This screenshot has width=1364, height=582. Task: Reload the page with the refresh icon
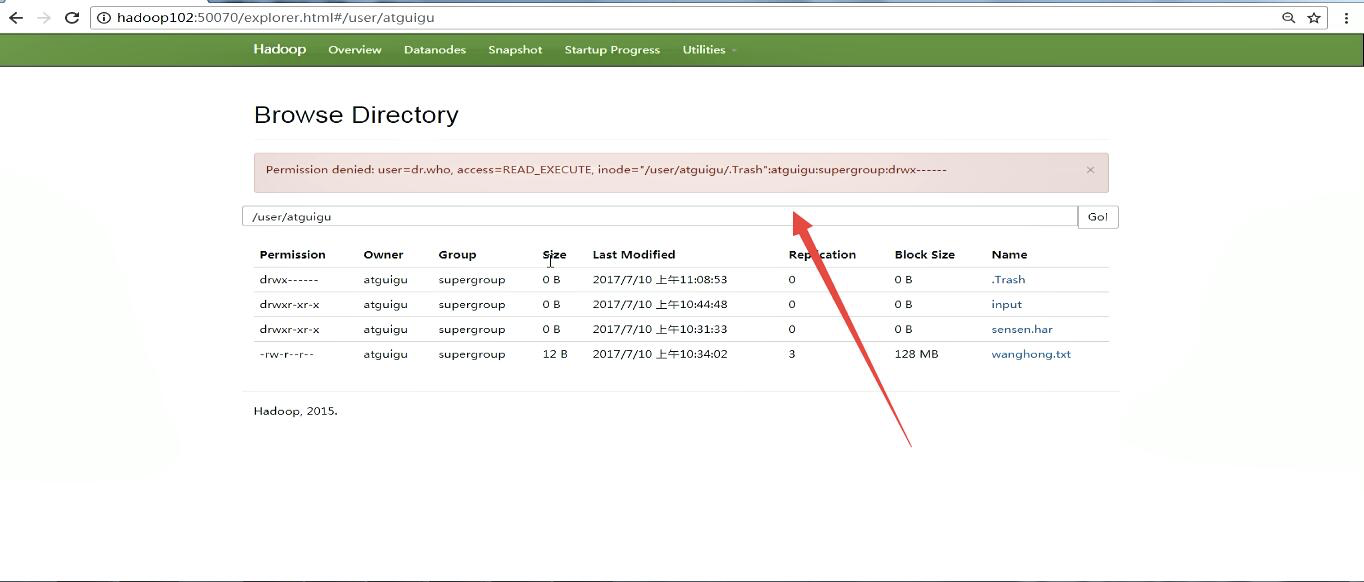[x=71, y=17]
